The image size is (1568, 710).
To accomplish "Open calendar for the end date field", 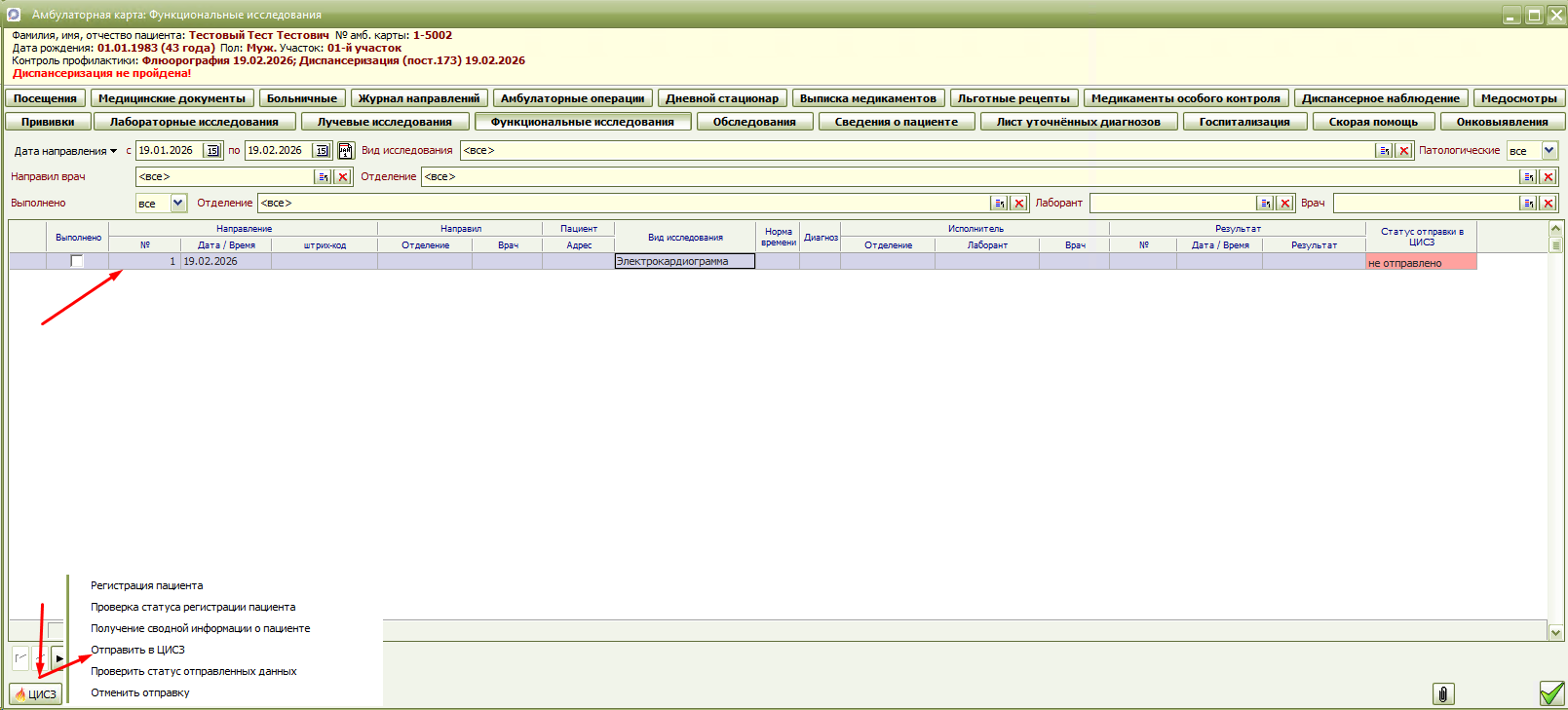I will tap(322, 151).
